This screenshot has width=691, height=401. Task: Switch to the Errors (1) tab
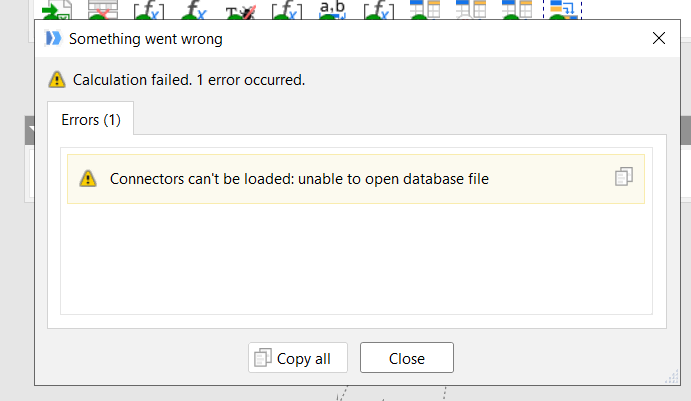pyautogui.click(x=91, y=120)
